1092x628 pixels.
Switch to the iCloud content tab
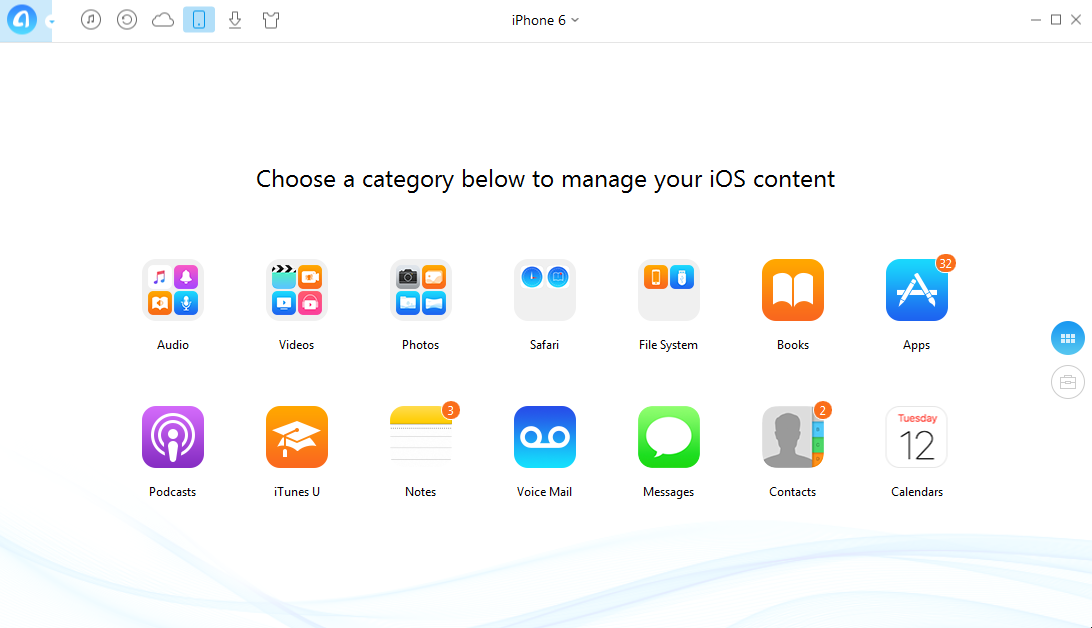163,19
